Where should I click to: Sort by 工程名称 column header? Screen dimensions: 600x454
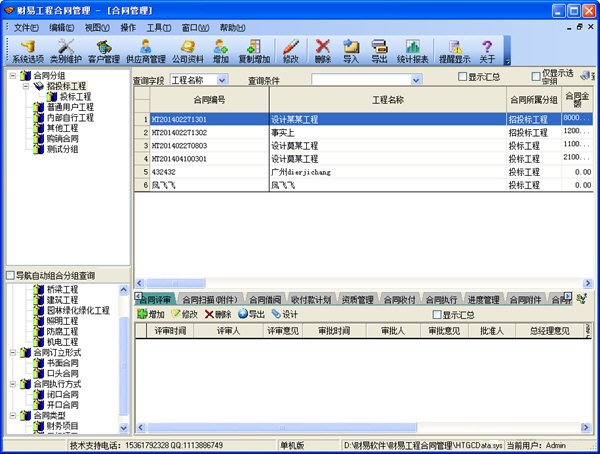(388, 100)
